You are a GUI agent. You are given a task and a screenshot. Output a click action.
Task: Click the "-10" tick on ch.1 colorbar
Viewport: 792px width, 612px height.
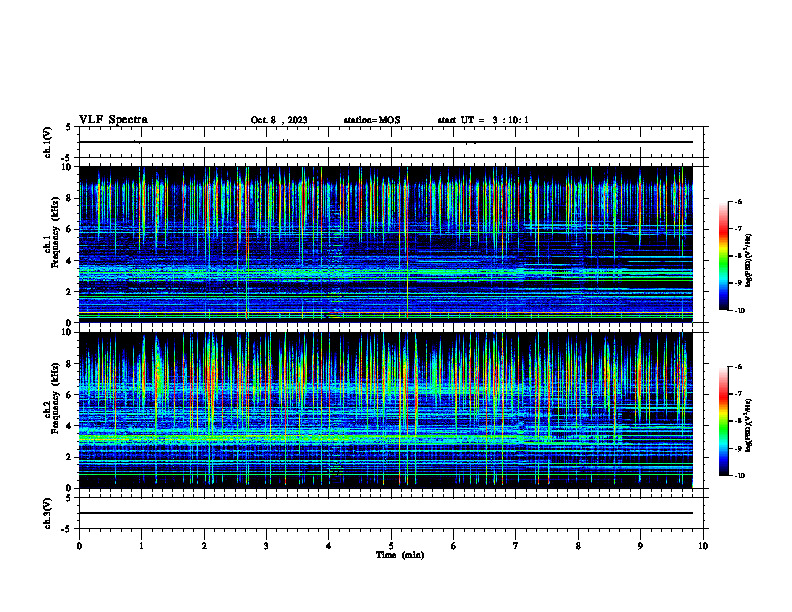coord(739,311)
